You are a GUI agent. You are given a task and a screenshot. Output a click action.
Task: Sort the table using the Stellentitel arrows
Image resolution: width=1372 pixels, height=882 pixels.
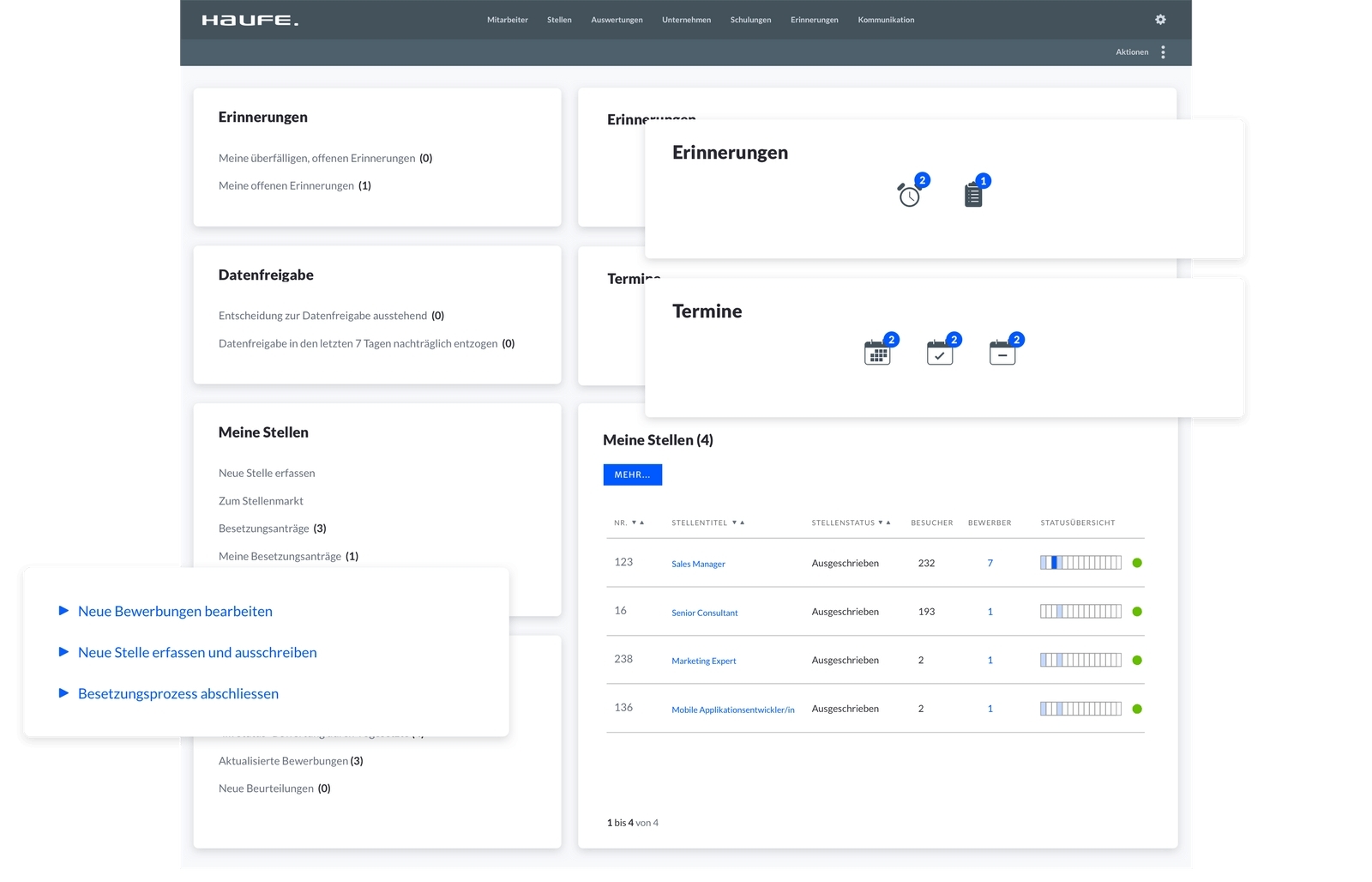point(738,523)
